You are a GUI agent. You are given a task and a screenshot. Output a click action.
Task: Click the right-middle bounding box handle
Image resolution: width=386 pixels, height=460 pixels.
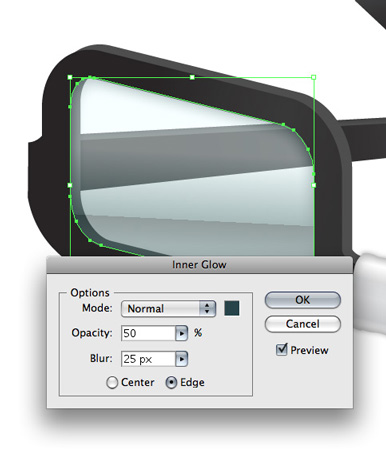tap(314, 185)
